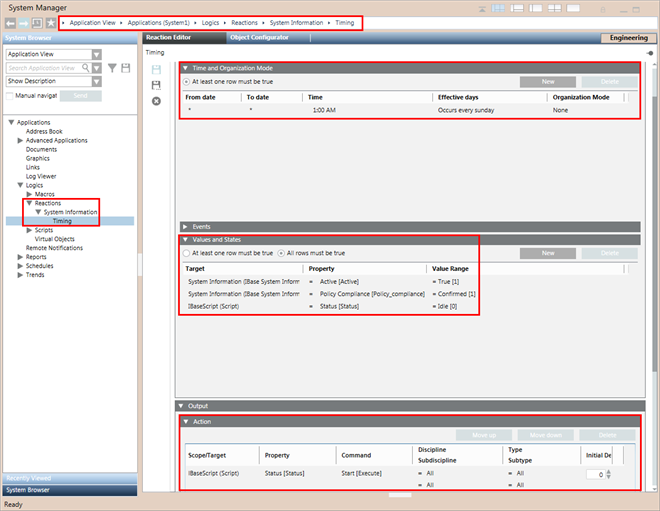
Task: Click the Save icon in Reaction Editor
Action: [x=155, y=70]
